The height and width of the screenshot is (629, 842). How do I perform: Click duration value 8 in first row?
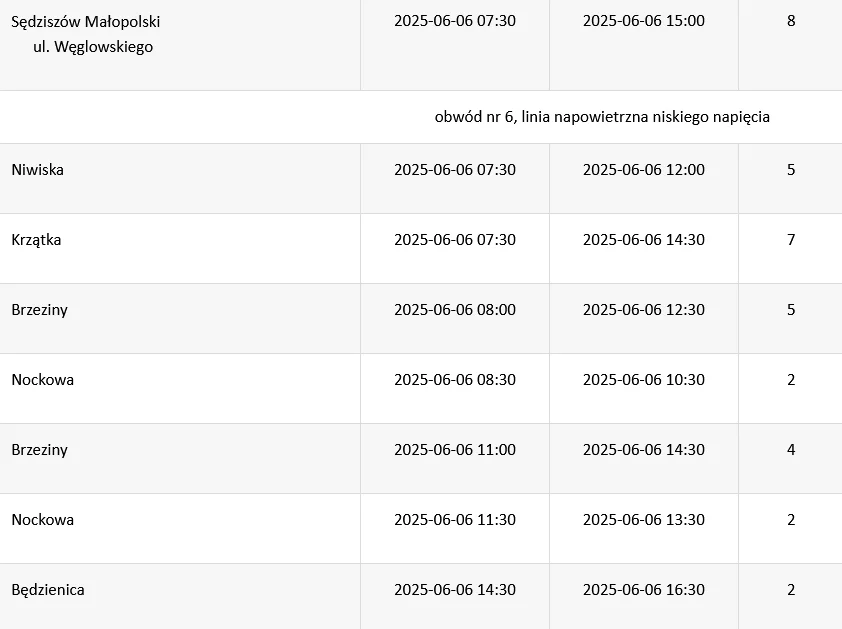coord(791,21)
